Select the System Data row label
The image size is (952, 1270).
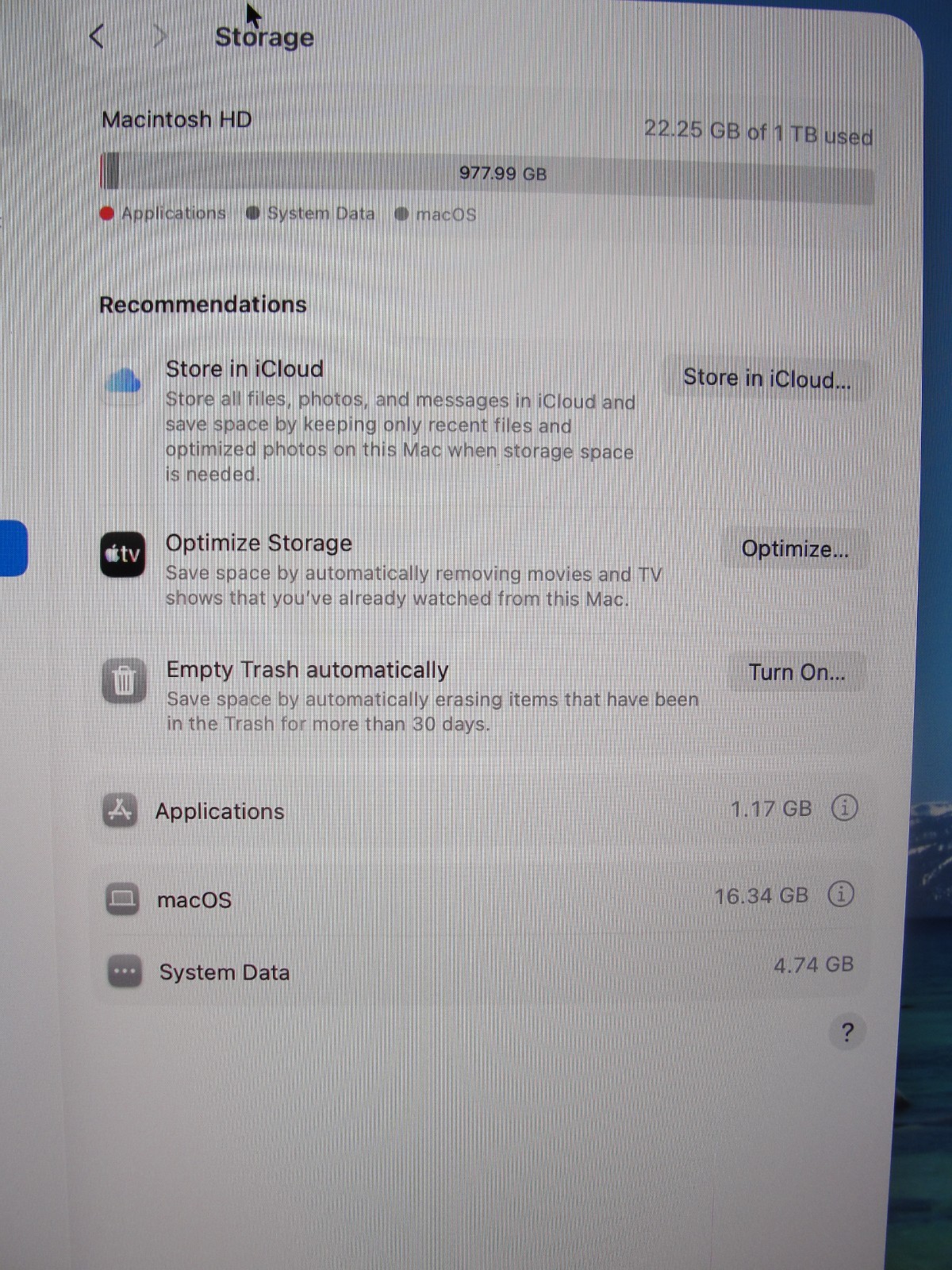click(x=225, y=972)
